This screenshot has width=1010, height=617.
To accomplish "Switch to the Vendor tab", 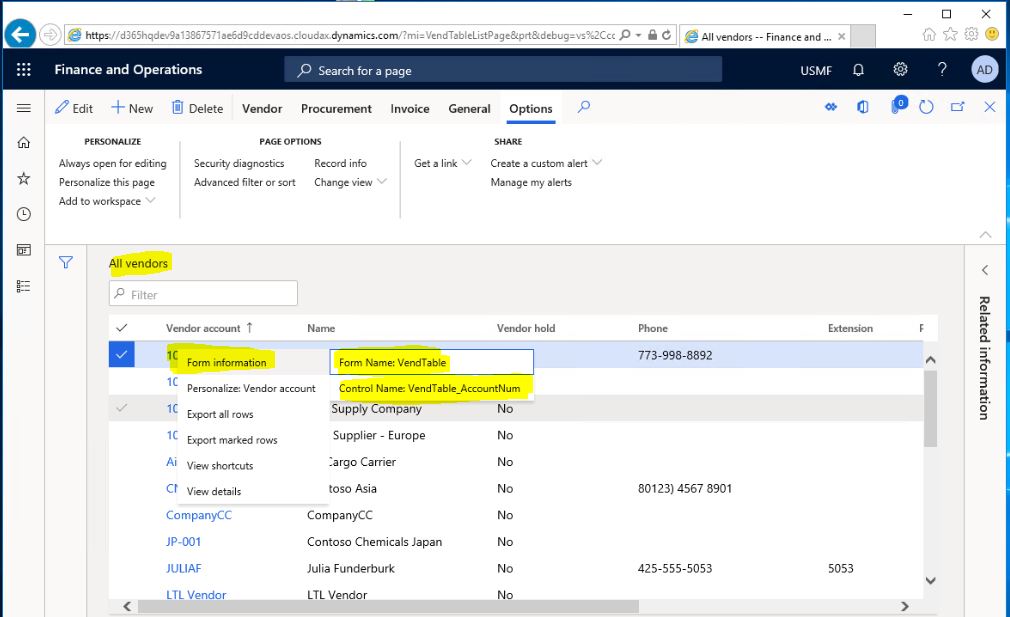I will point(262,108).
